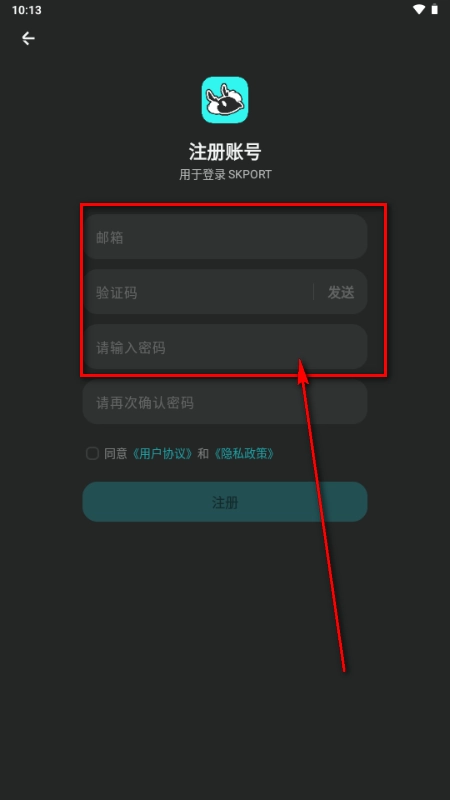450x800 pixels.
Task: Tap the 用于登录 SKPORT subtitle
Action: click(x=225, y=174)
